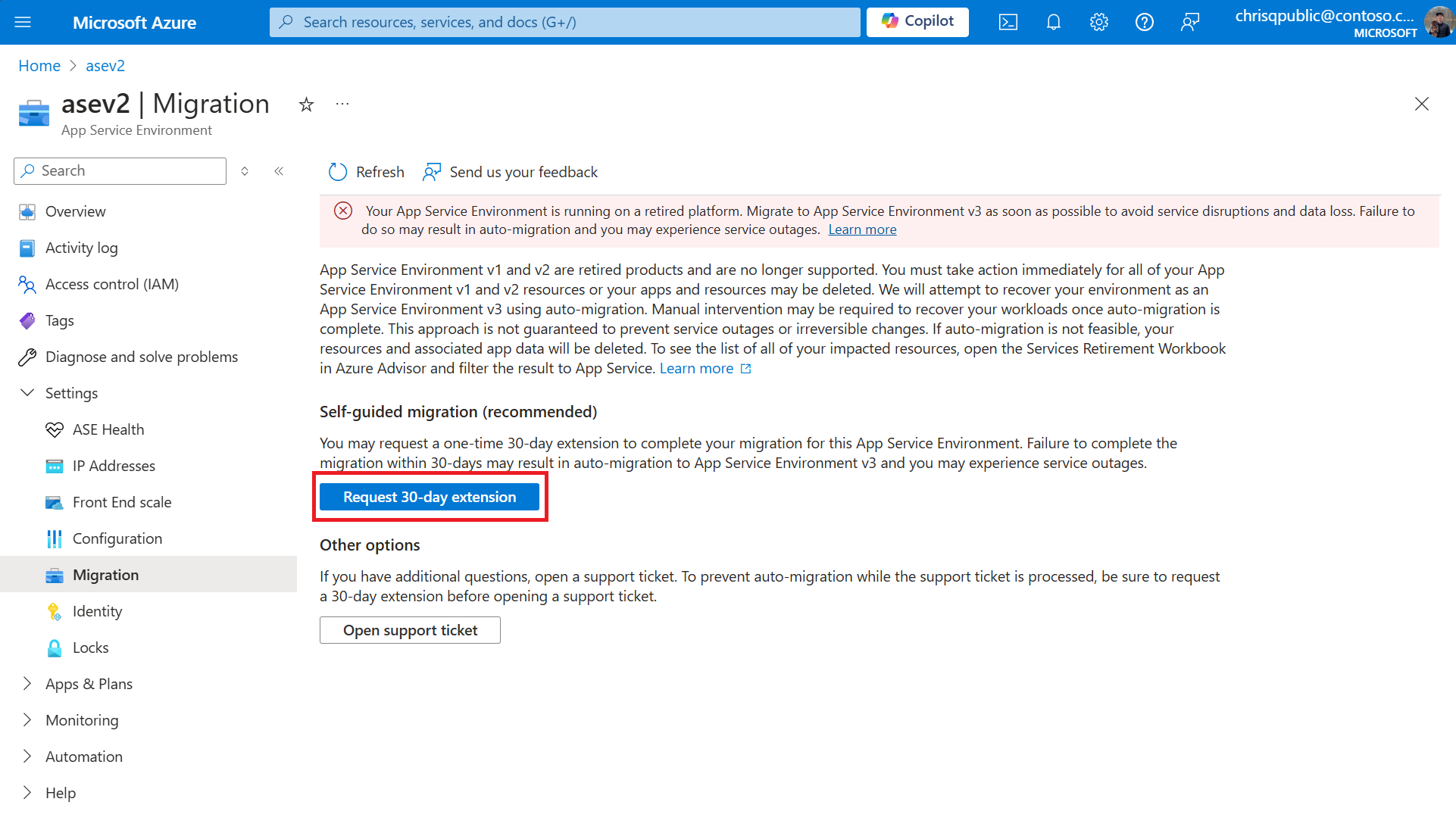
Task: Select the ASE Health icon under Settings
Action: (53, 429)
